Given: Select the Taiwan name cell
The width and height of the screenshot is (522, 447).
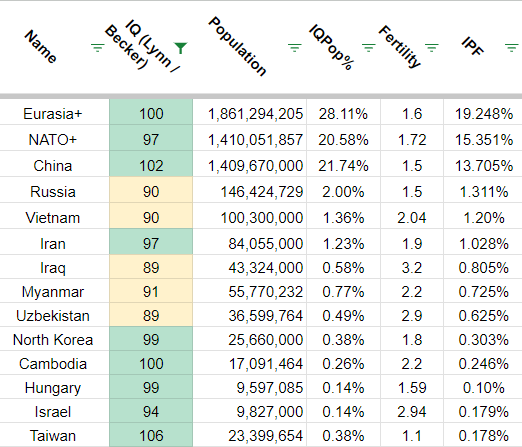Looking at the screenshot, I should [x=53, y=436].
